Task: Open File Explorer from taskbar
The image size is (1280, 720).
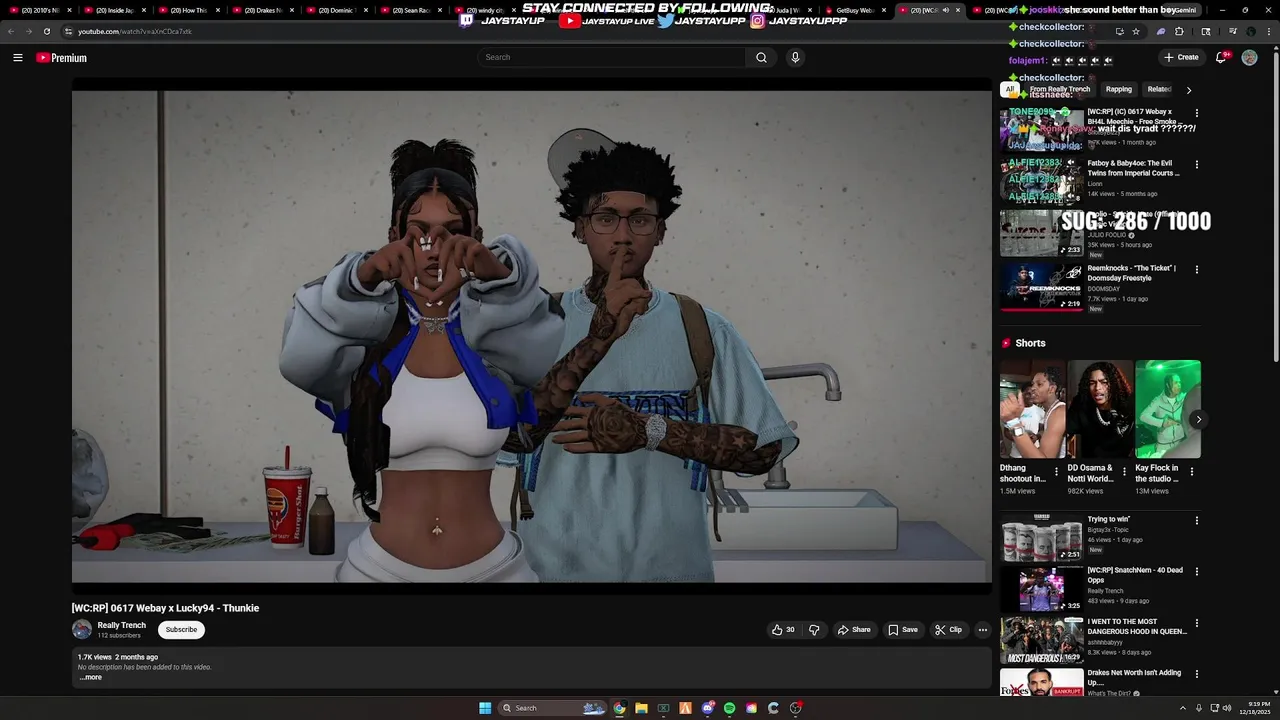Action: click(641, 708)
